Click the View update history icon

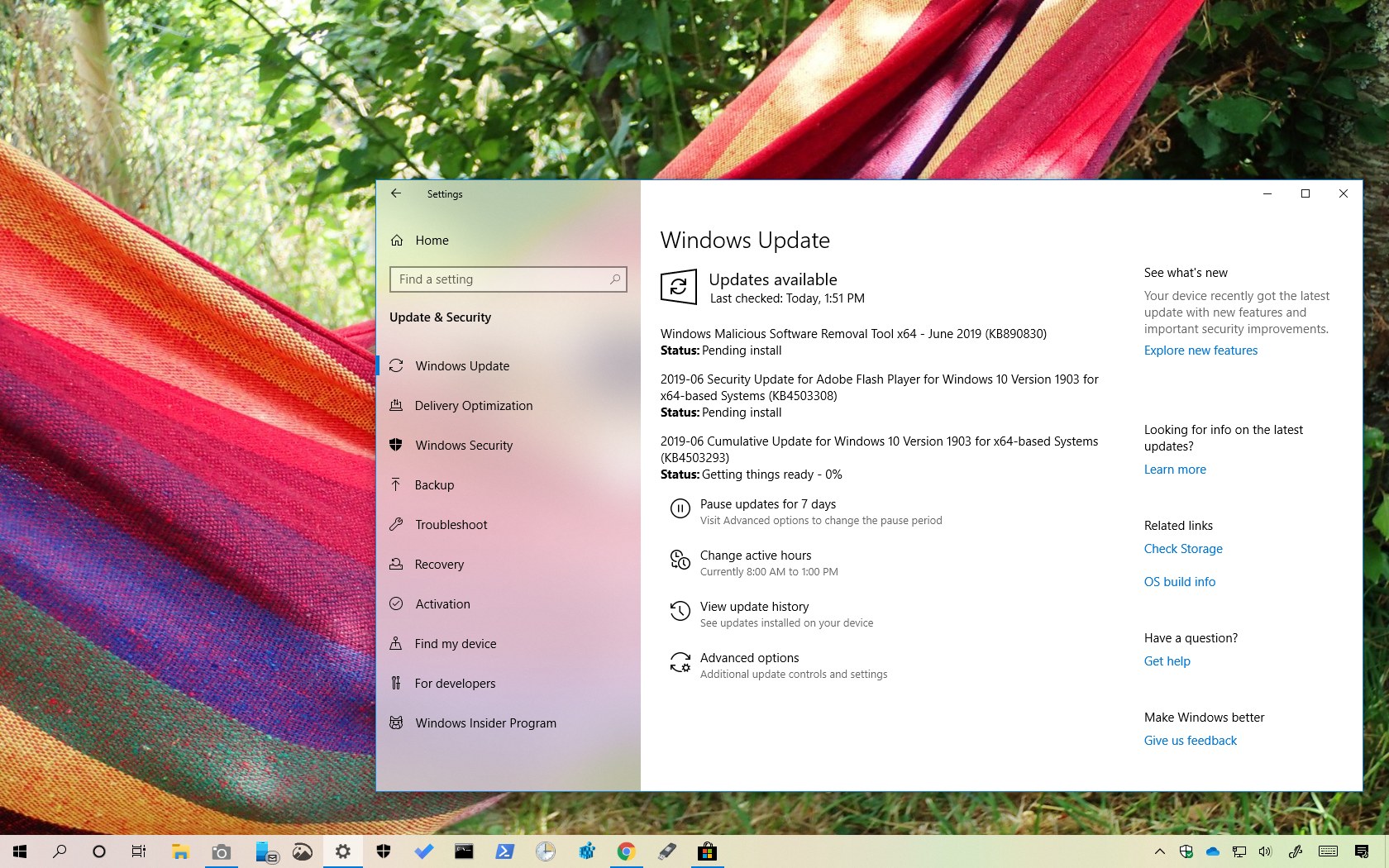click(680, 612)
